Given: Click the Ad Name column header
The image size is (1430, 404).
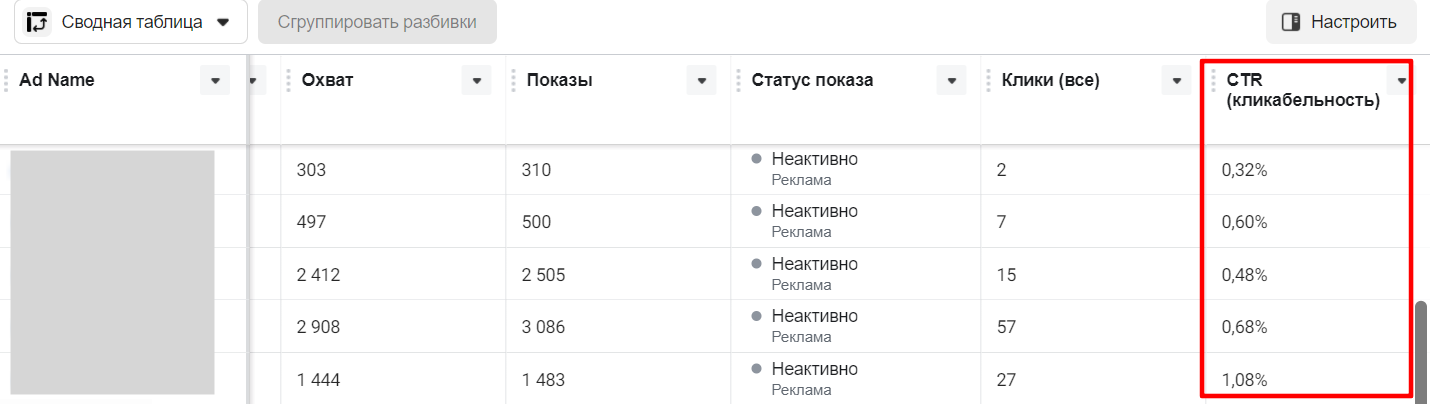Looking at the screenshot, I should click(x=57, y=81).
